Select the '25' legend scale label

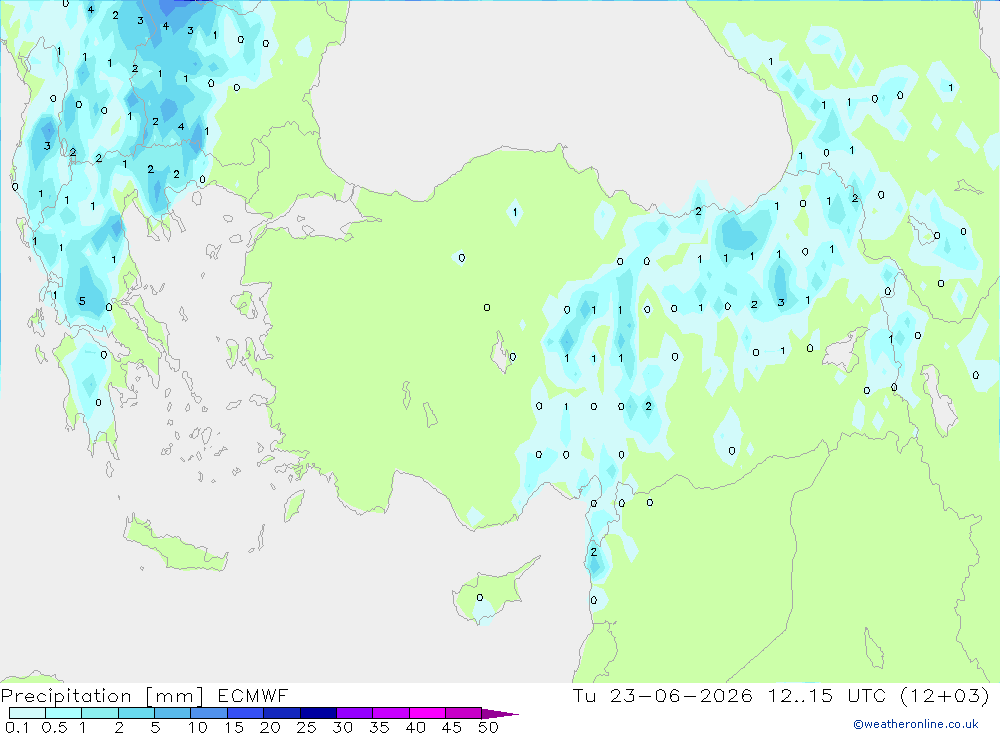click(306, 727)
